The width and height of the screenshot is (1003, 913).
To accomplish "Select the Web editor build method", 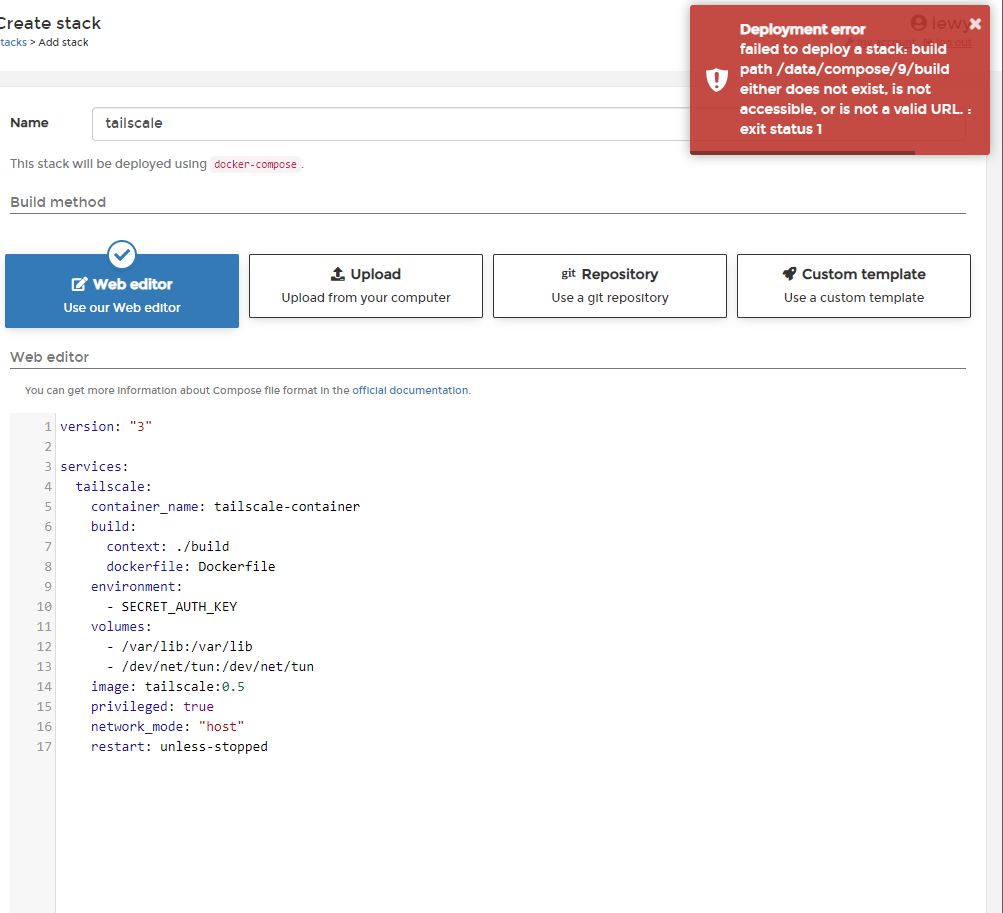I will point(122,291).
